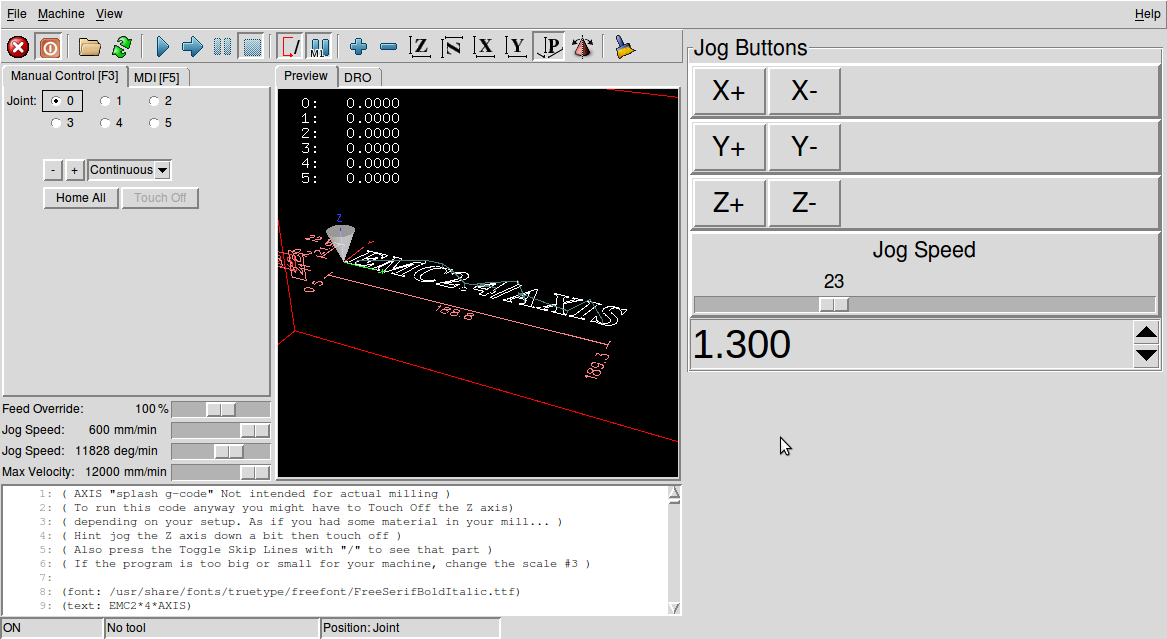Image resolution: width=1167 pixels, height=639 pixels.
Task: Click the Touch Off button
Action: tap(160, 198)
